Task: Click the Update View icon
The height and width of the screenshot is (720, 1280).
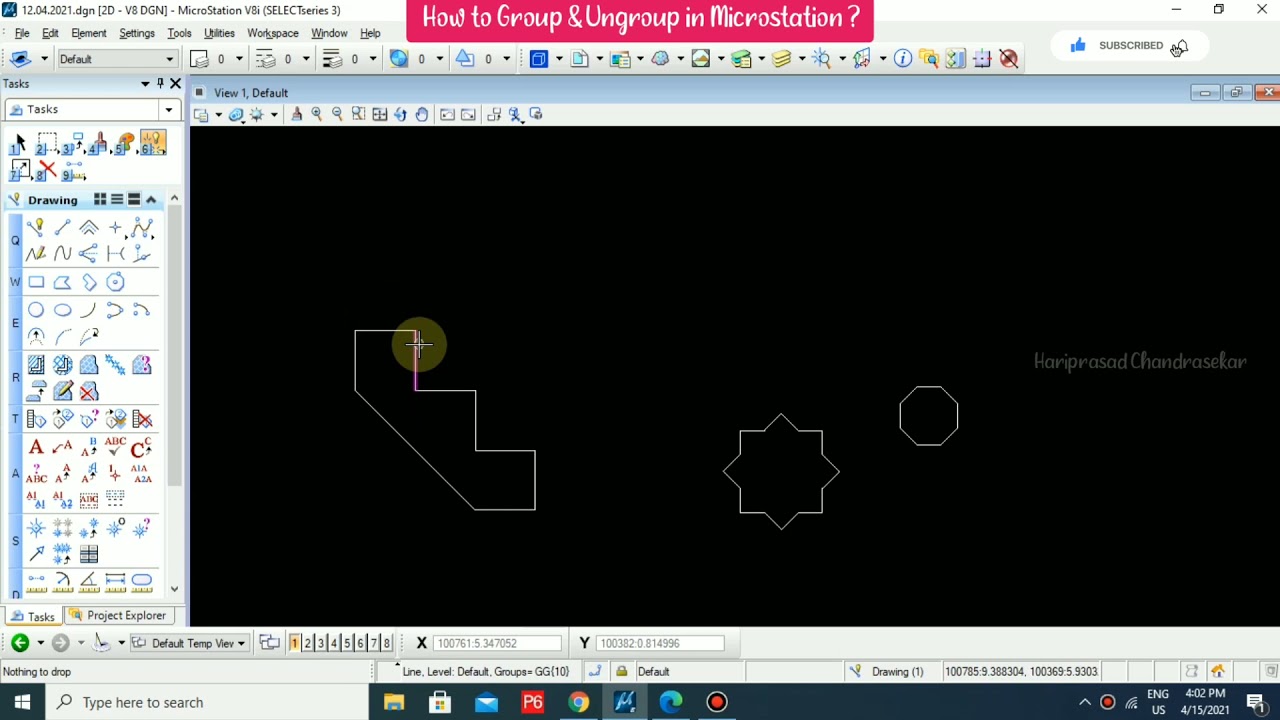Action: click(x=296, y=114)
